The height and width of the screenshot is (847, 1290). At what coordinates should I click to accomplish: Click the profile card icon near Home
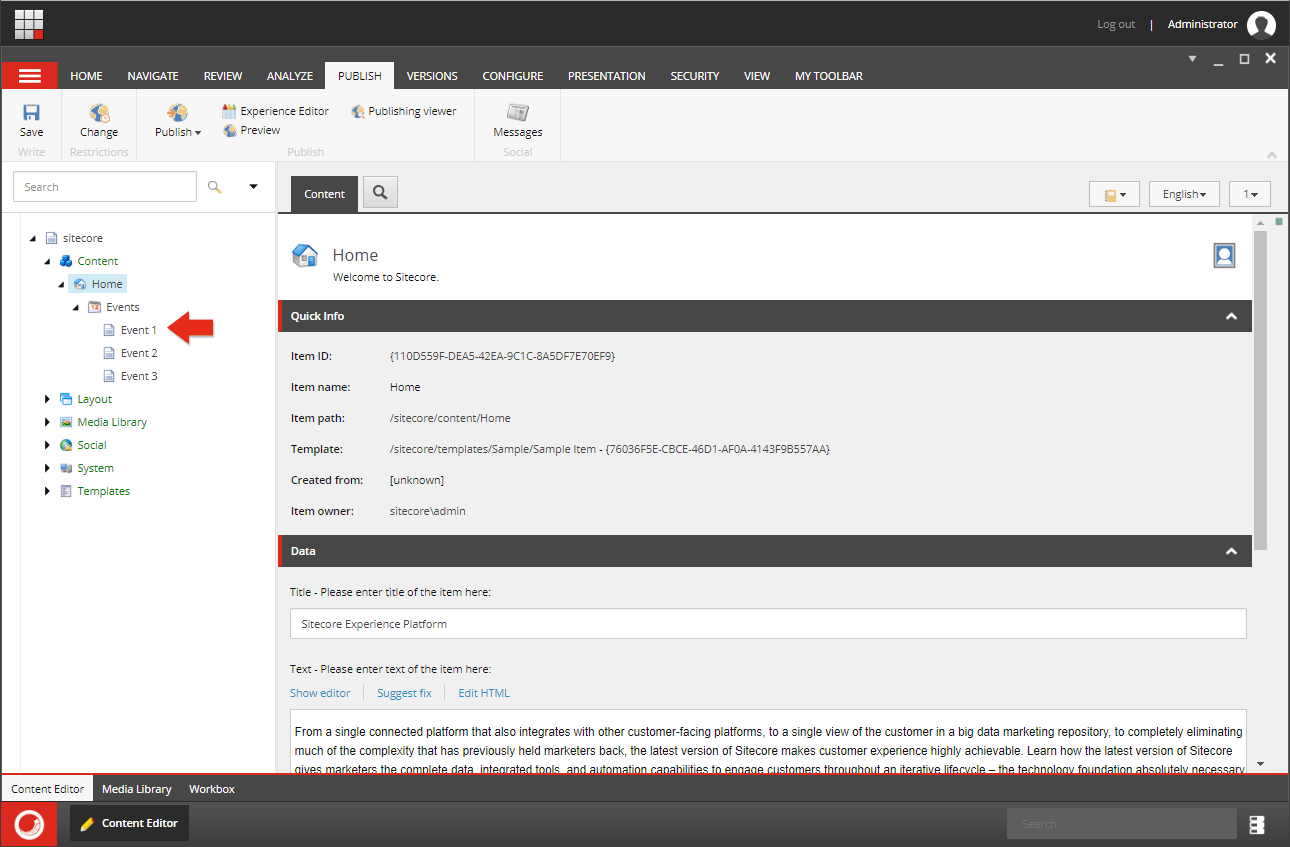tap(1224, 256)
